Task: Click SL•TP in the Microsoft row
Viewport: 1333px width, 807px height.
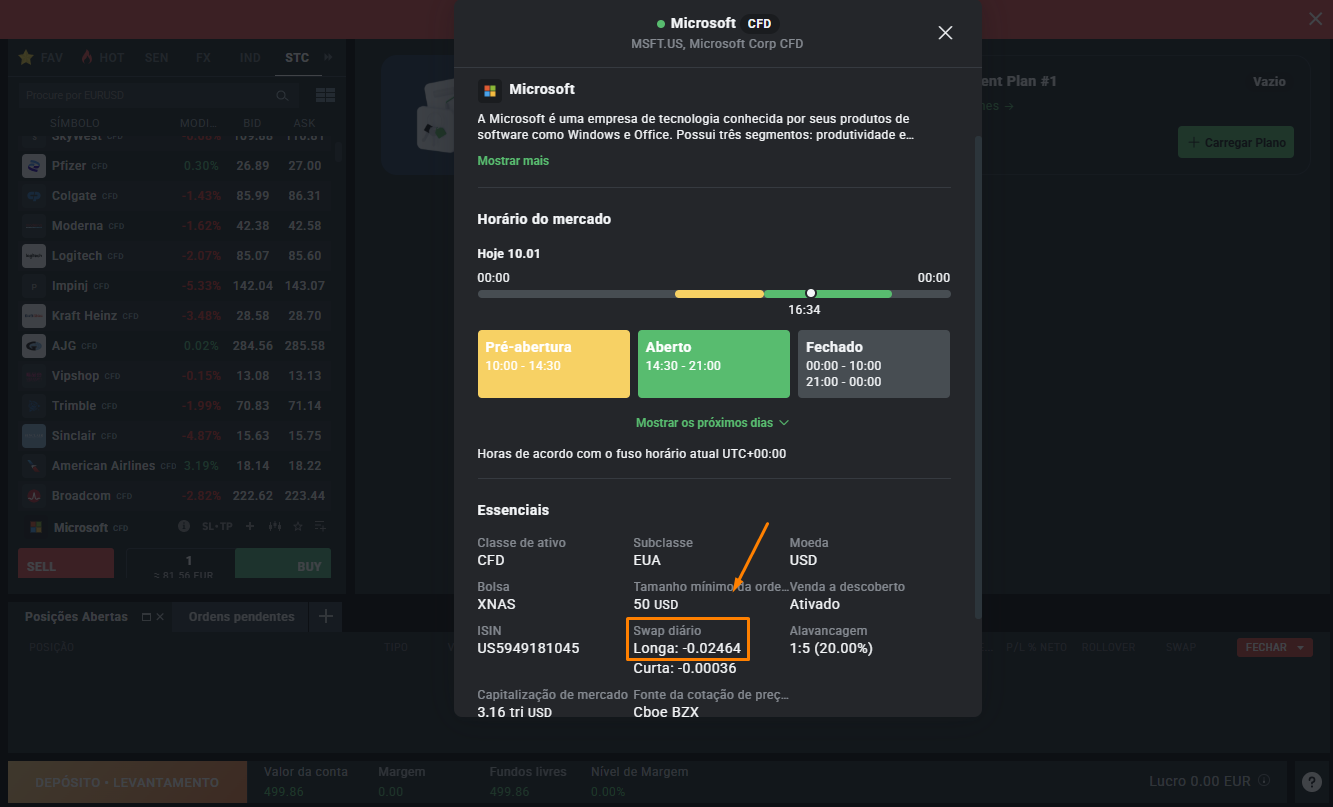Action: click(217, 527)
